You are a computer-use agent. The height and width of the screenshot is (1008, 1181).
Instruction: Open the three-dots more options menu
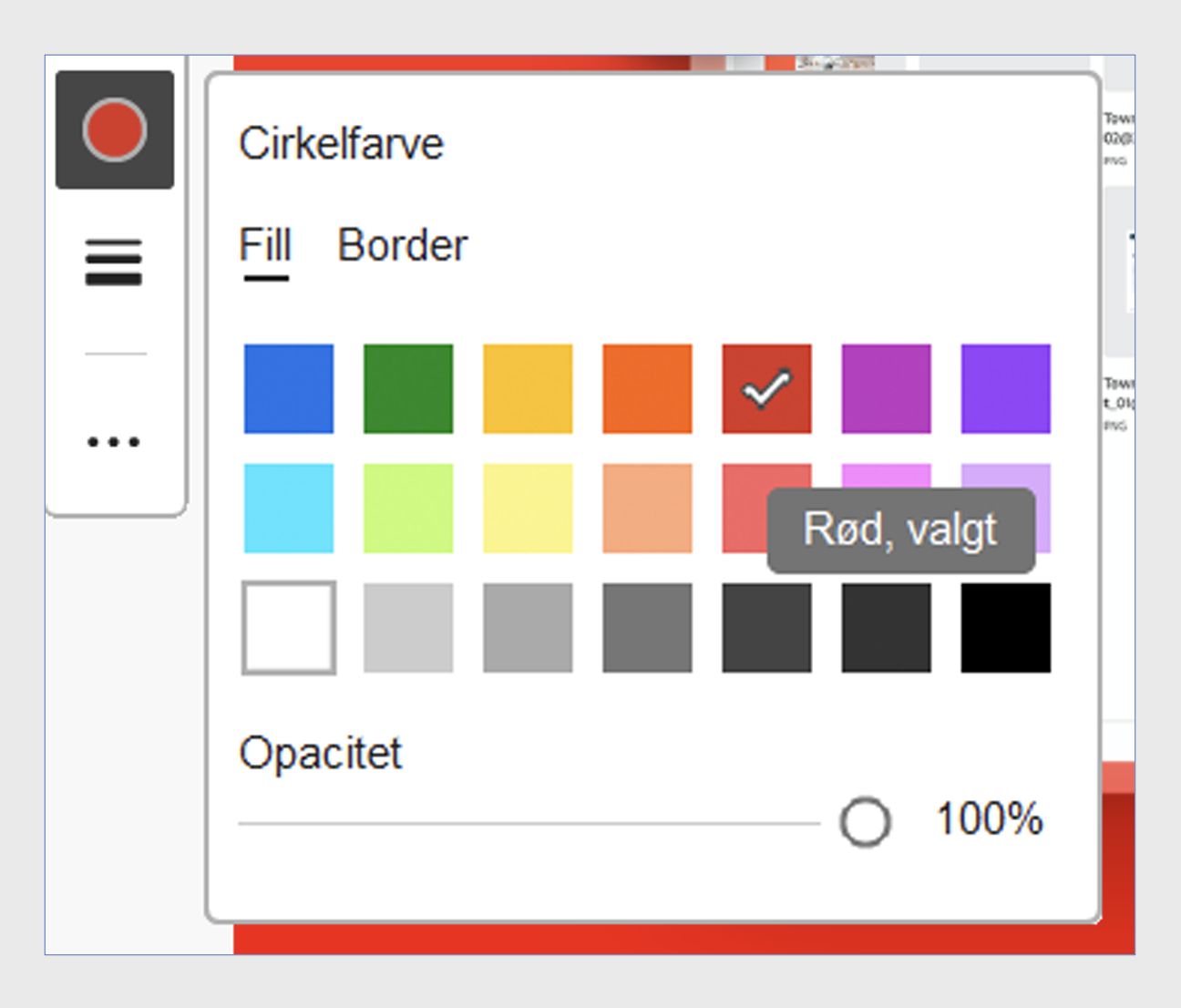114,443
